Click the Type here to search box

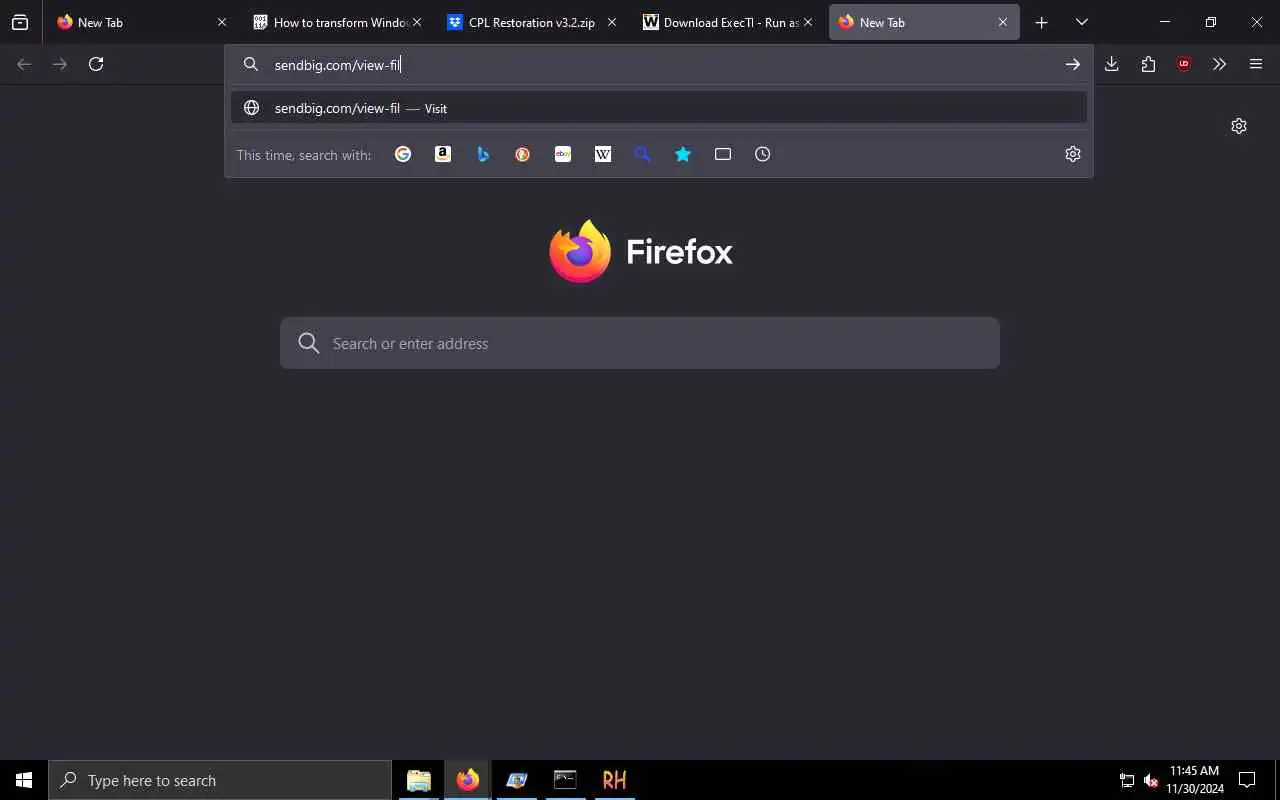tap(220, 780)
